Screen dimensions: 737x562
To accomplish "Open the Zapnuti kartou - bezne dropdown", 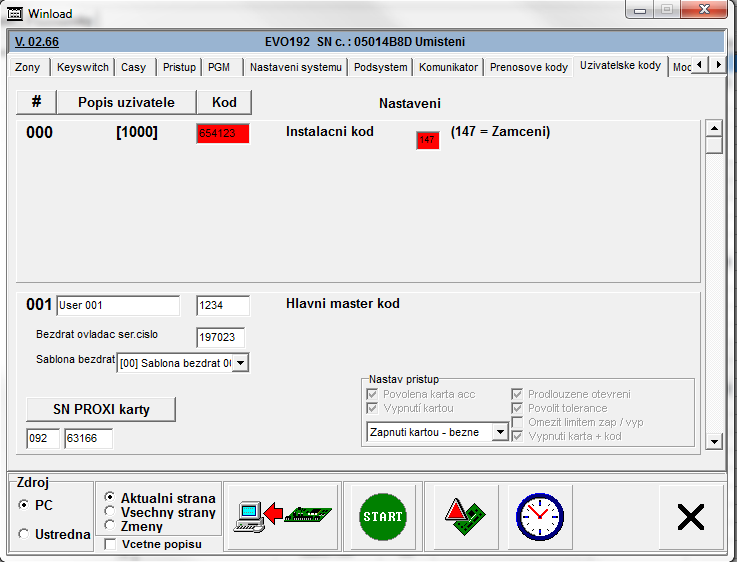I will (499, 433).
